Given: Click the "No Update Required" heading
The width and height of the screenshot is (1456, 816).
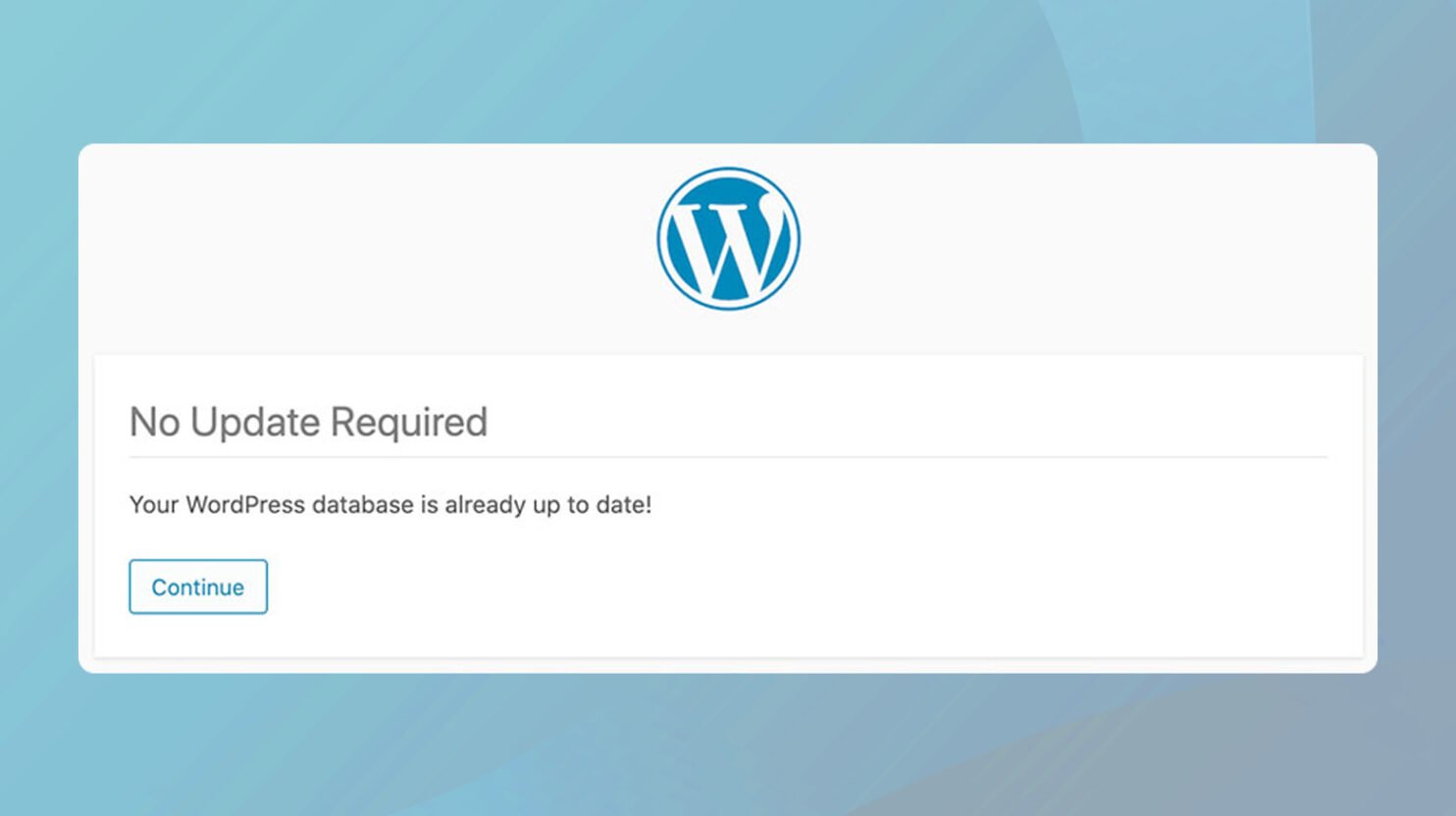Looking at the screenshot, I should (x=308, y=422).
